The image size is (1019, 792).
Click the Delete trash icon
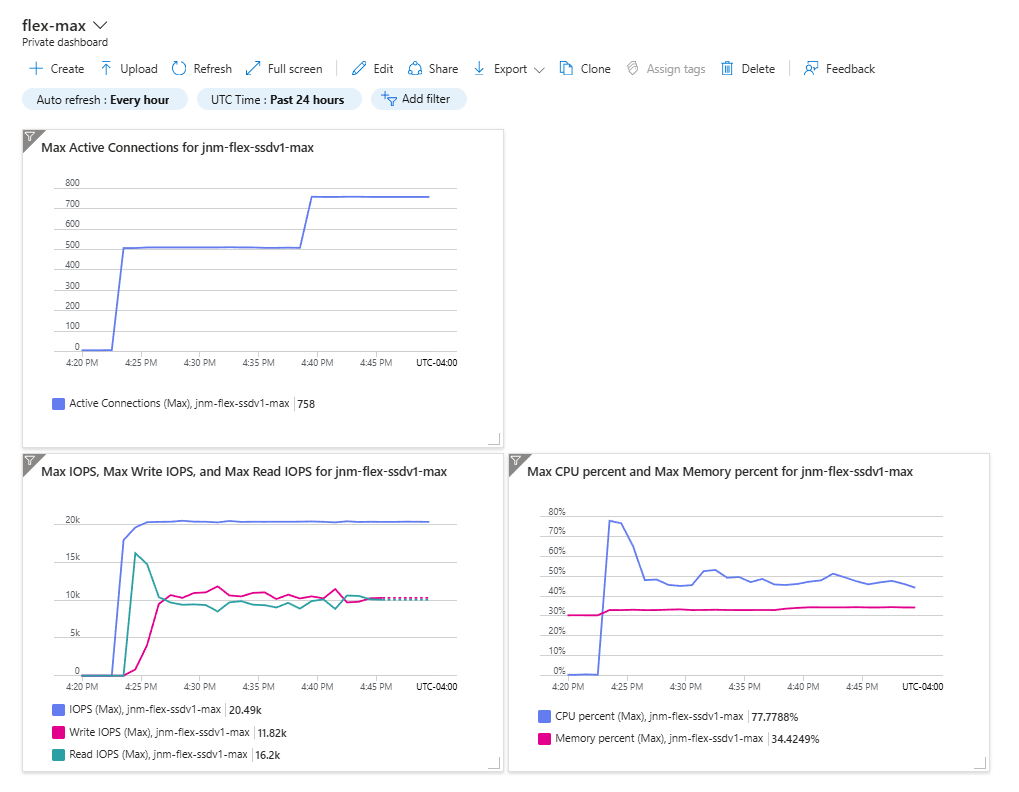pyautogui.click(x=727, y=68)
